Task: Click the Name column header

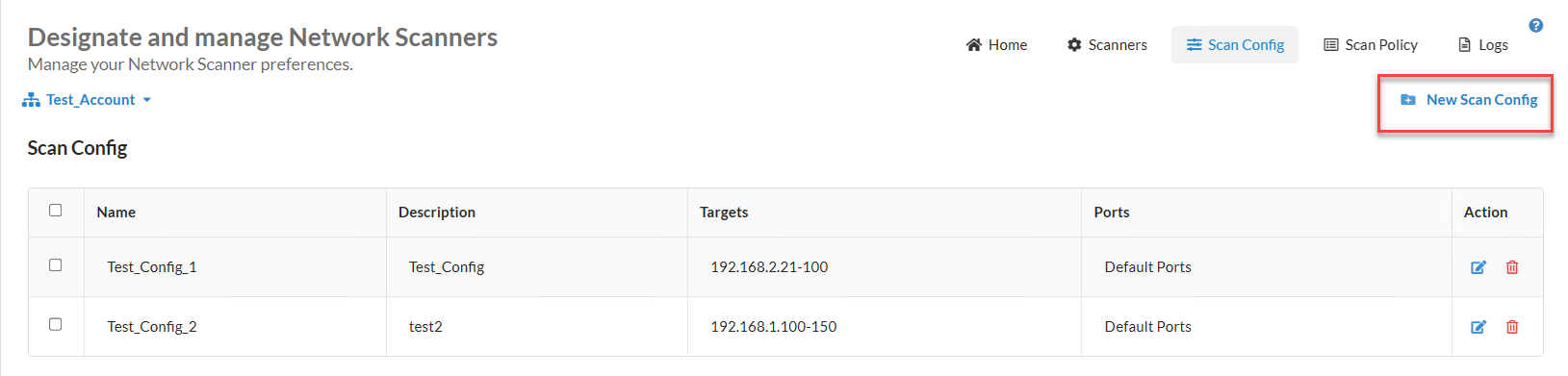Action: [116, 213]
